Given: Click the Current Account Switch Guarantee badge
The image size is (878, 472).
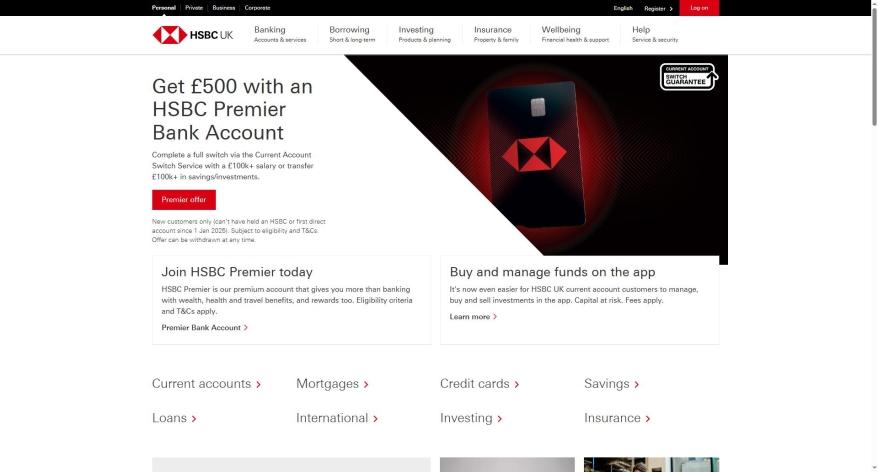Looking at the screenshot, I should pos(689,77).
